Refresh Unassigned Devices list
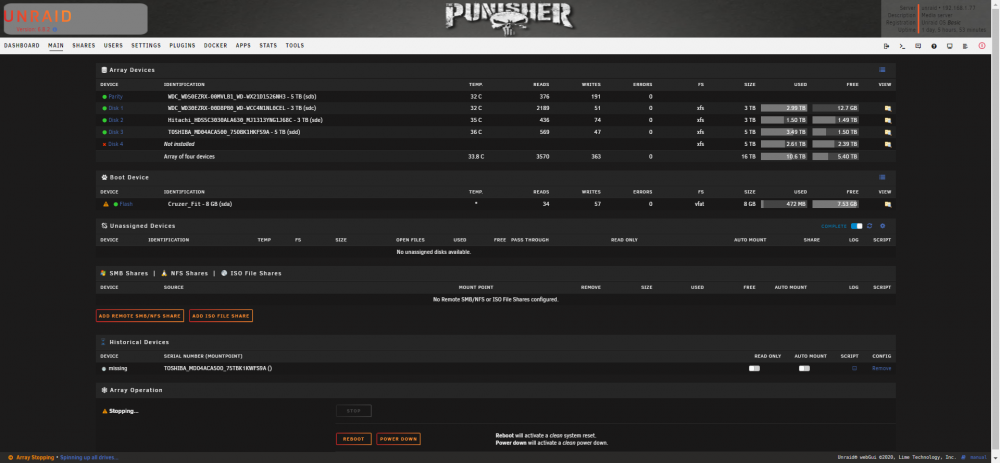The image size is (1000, 463). coord(869,226)
